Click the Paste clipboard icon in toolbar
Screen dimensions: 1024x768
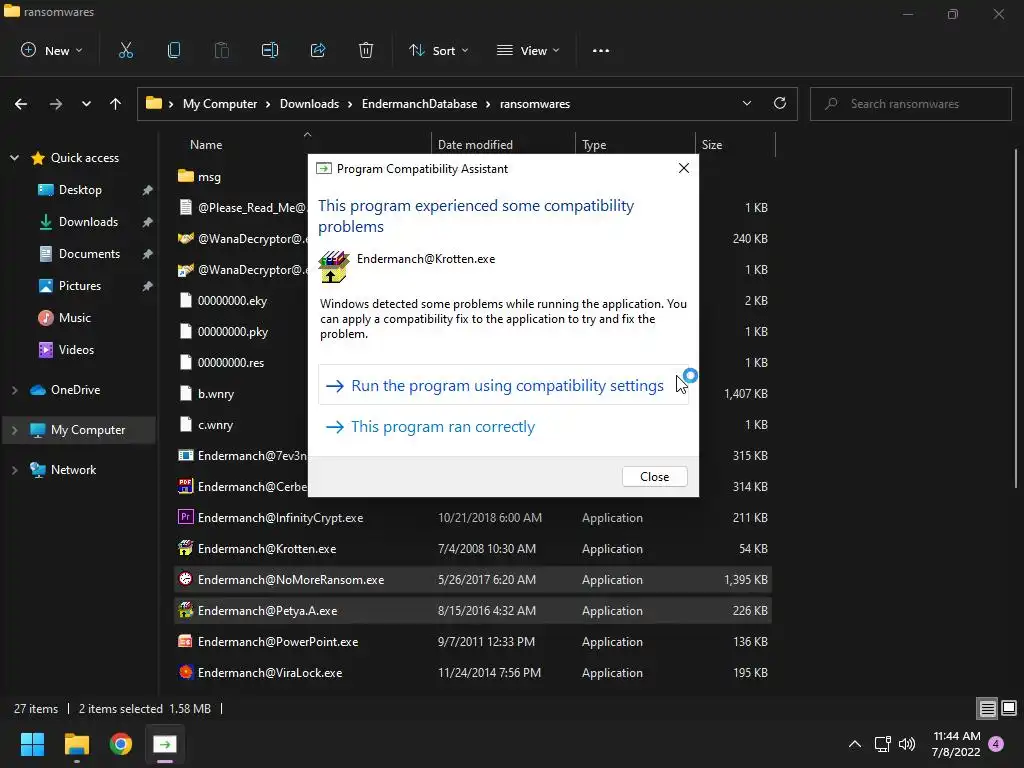tap(221, 50)
